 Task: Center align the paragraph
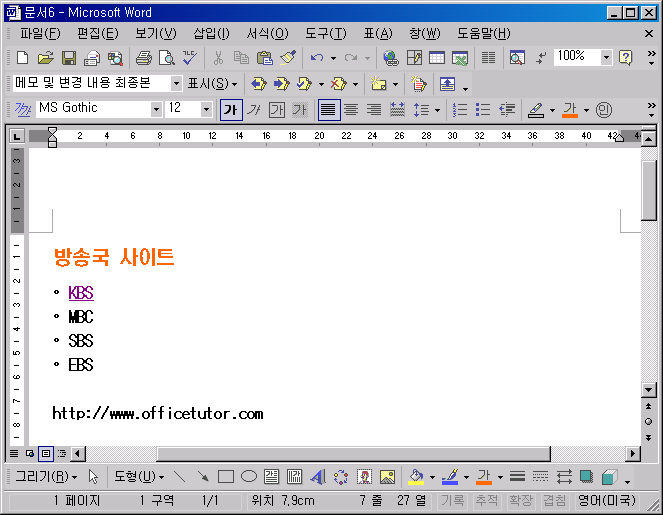point(351,110)
